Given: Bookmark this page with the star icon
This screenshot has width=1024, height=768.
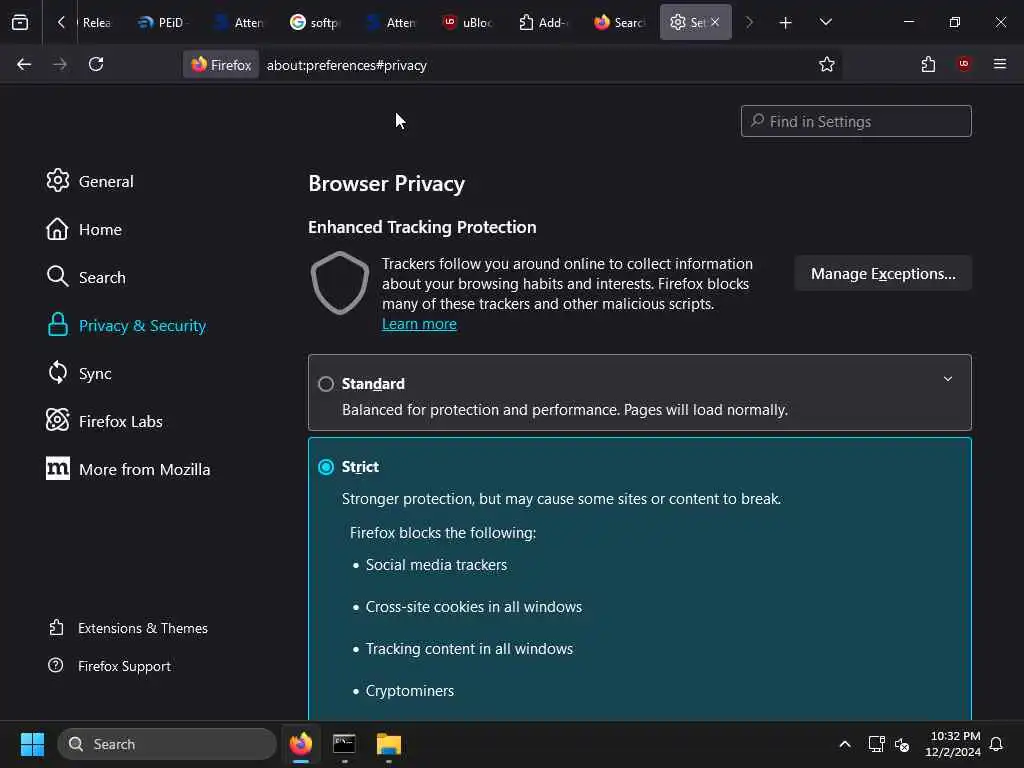Looking at the screenshot, I should click(827, 64).
